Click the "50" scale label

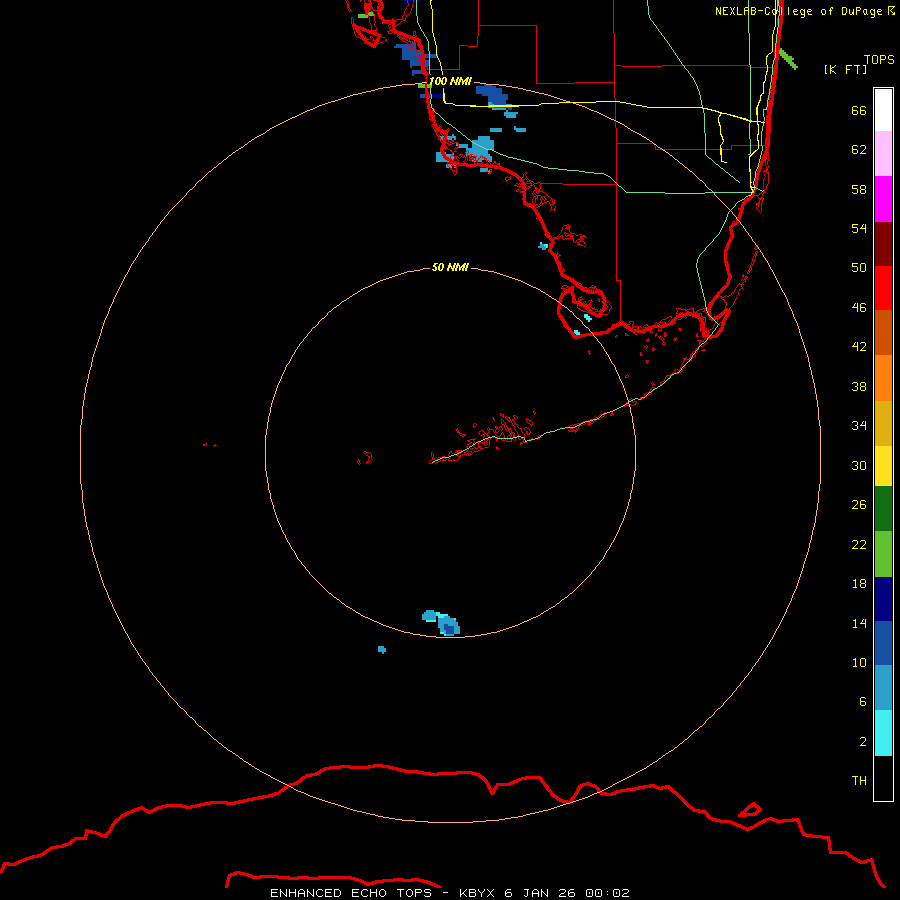point(859,267)
